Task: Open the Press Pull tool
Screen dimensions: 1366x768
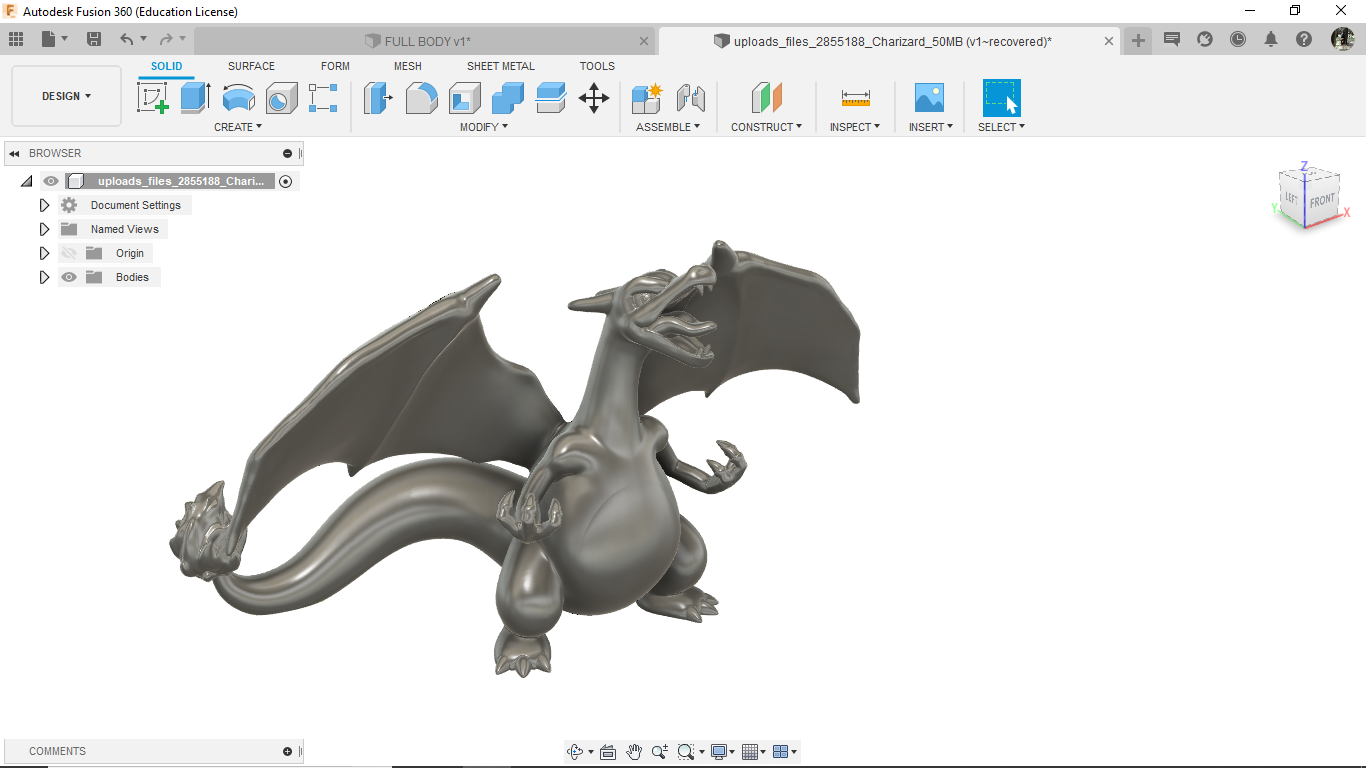Action: [378, 98]
